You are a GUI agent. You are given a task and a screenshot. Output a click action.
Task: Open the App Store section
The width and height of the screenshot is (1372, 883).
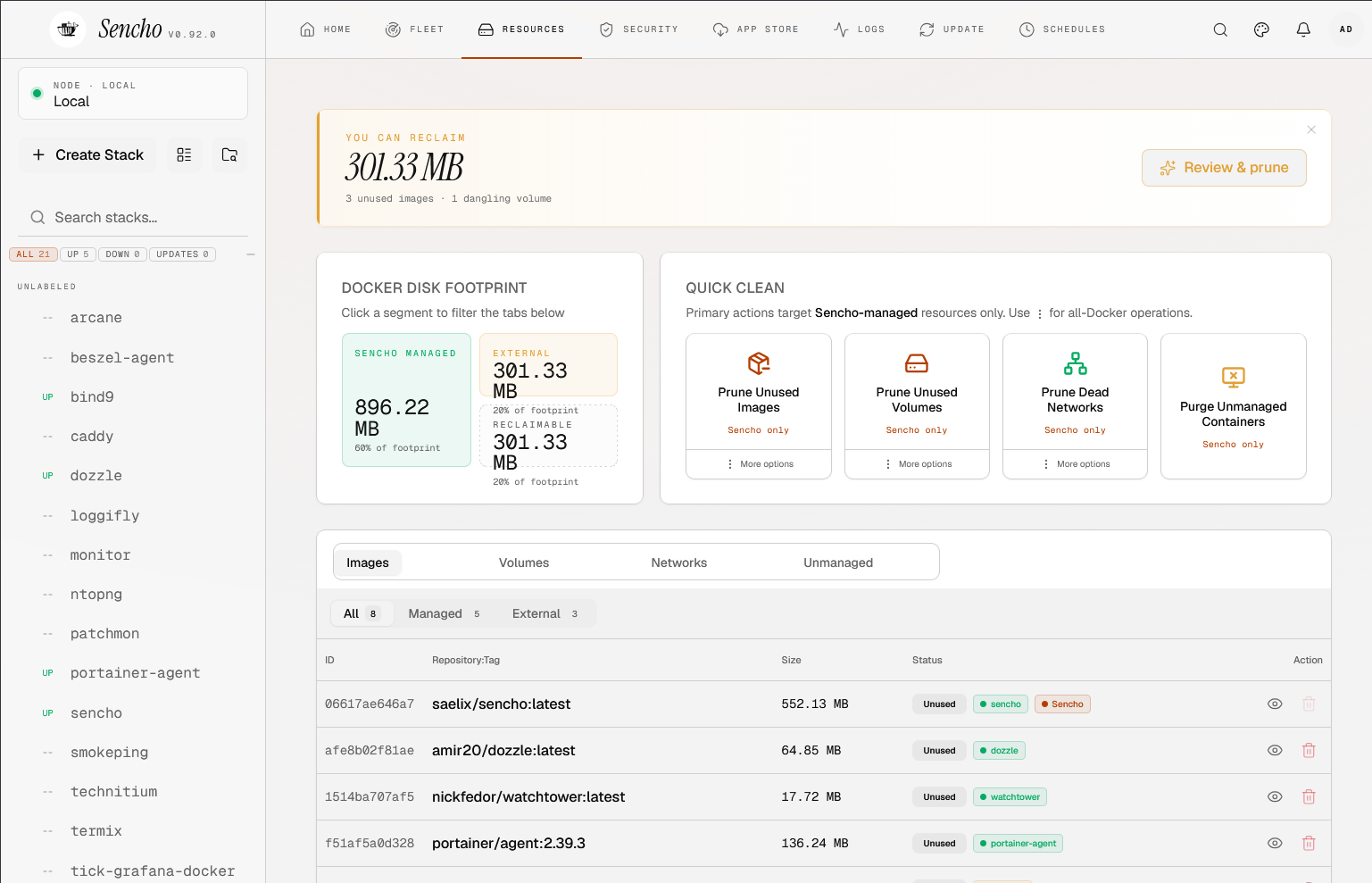[x=756, y=29]
